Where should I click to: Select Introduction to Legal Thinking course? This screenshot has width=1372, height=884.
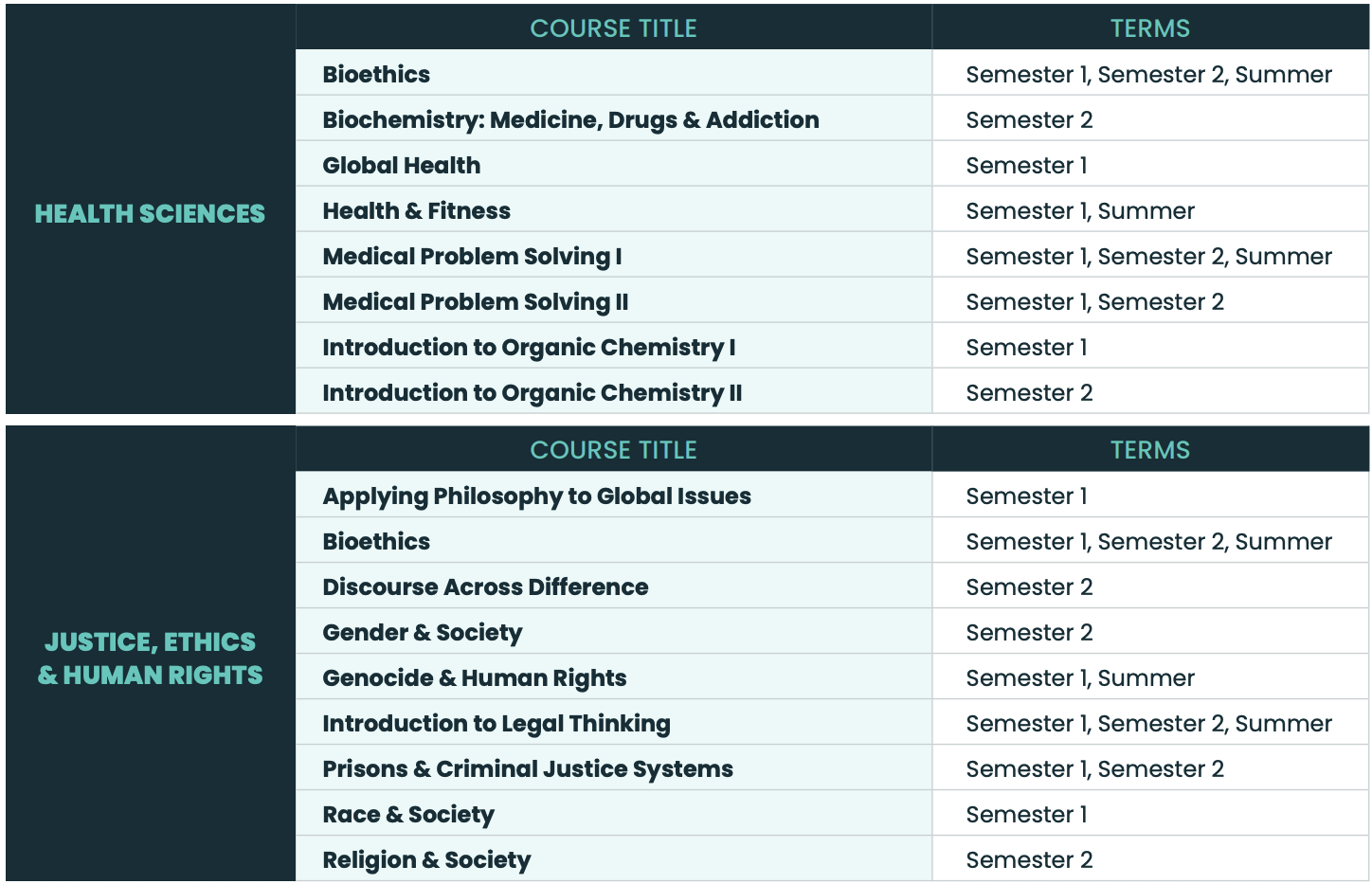(496, 724)
